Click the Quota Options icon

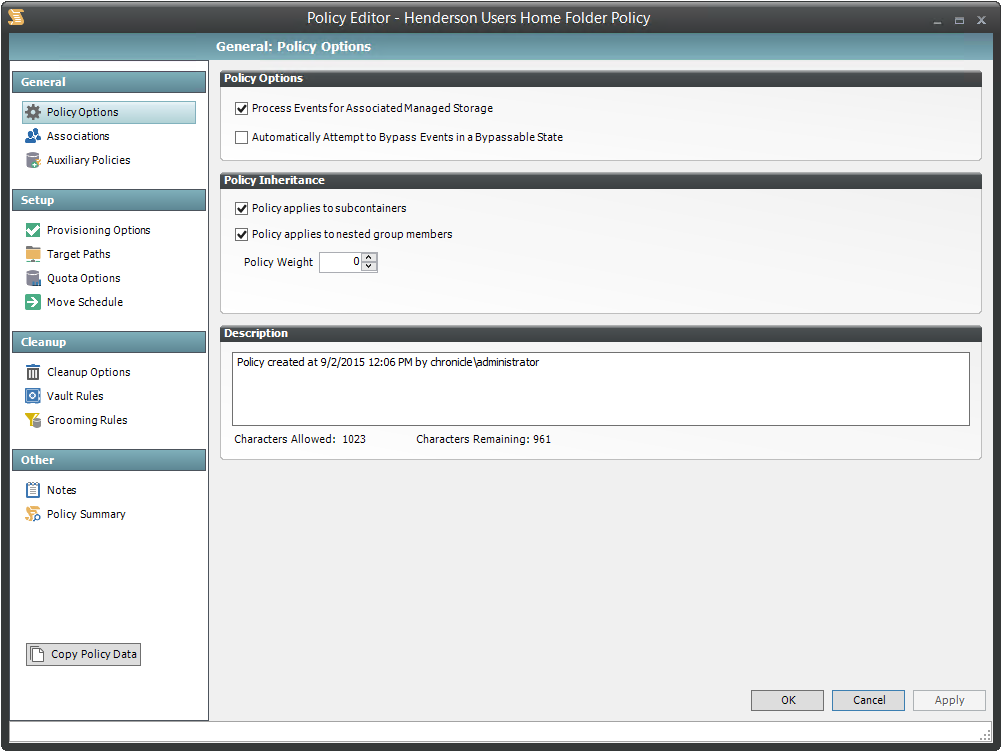[33, 278]
